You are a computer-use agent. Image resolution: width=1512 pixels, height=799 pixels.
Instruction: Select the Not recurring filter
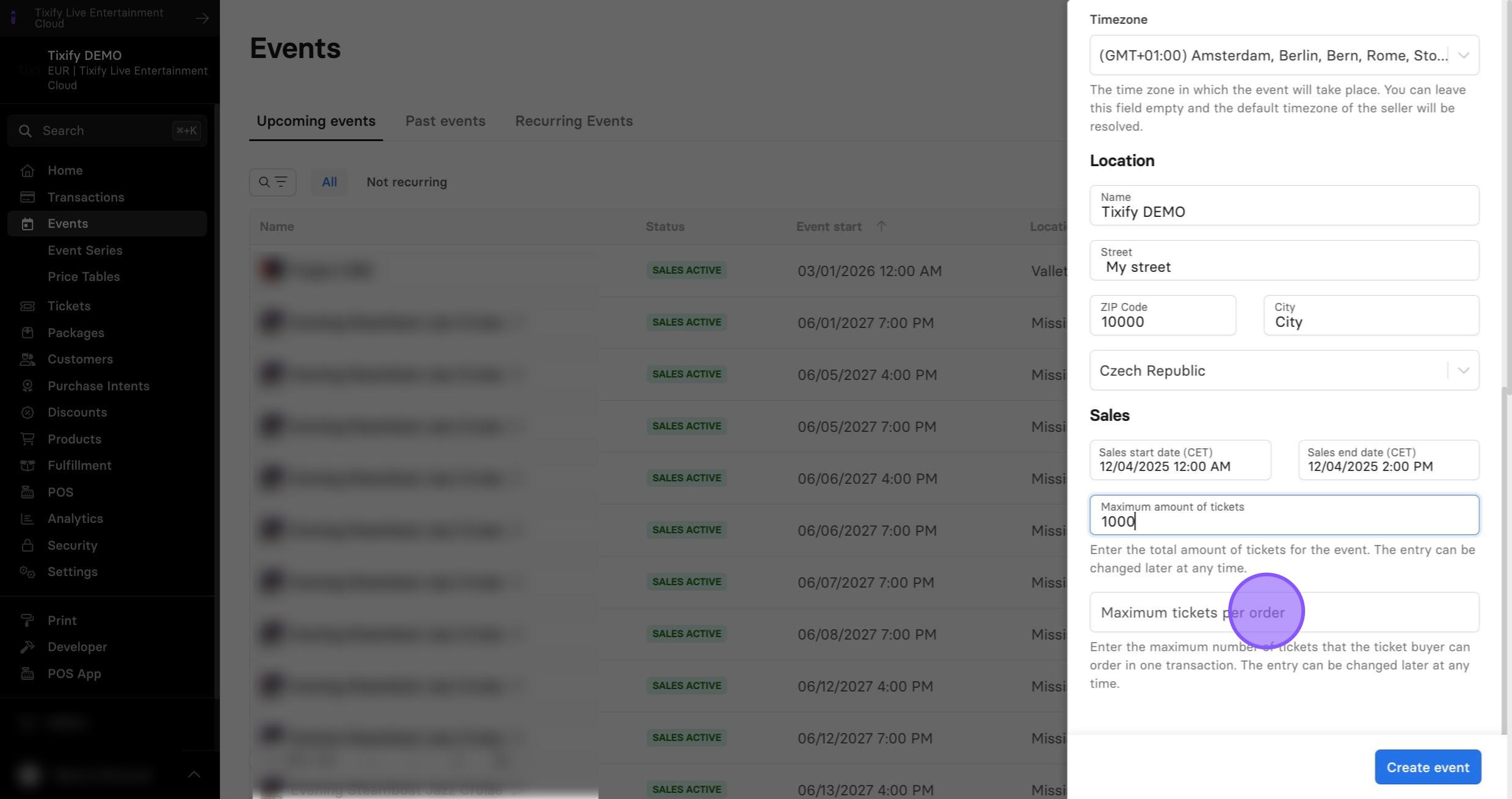tap(407, 182)
